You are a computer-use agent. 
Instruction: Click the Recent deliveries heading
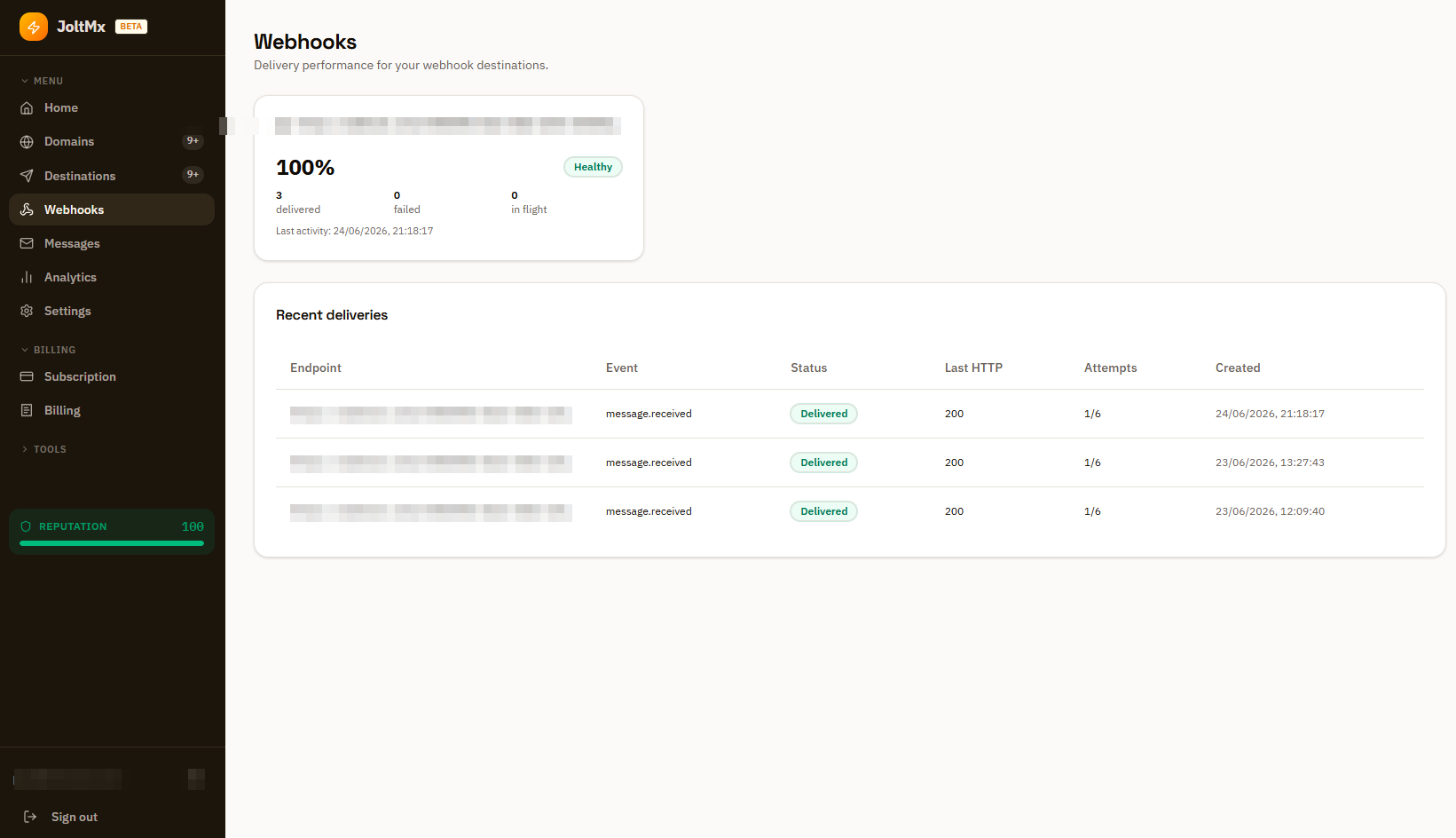pos(332,315)
